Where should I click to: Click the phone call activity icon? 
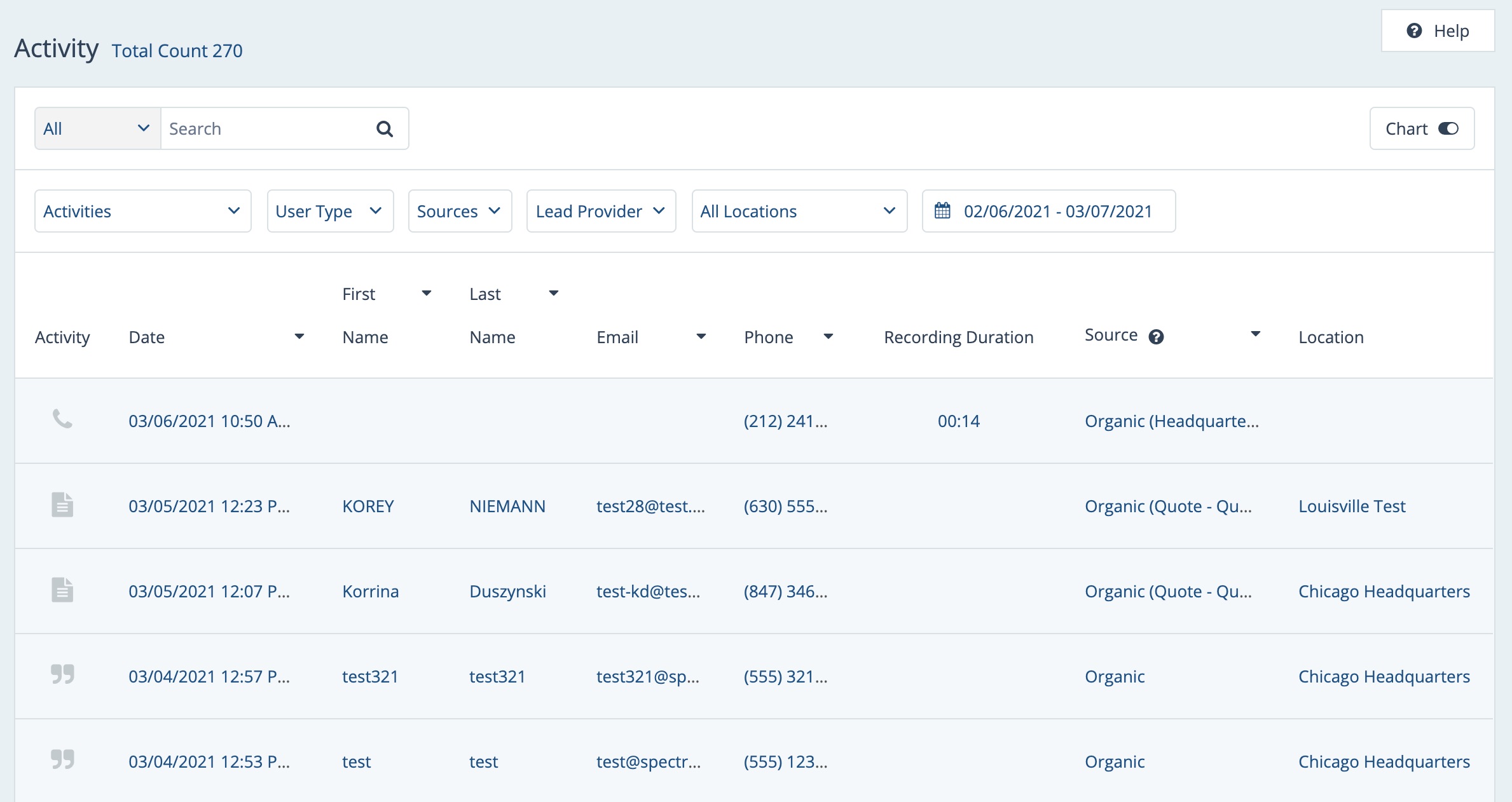pos(62,419)
